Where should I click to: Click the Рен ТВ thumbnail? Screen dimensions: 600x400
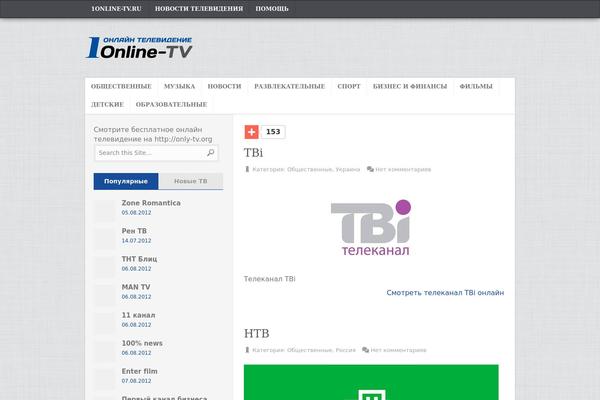pos(104,238)
